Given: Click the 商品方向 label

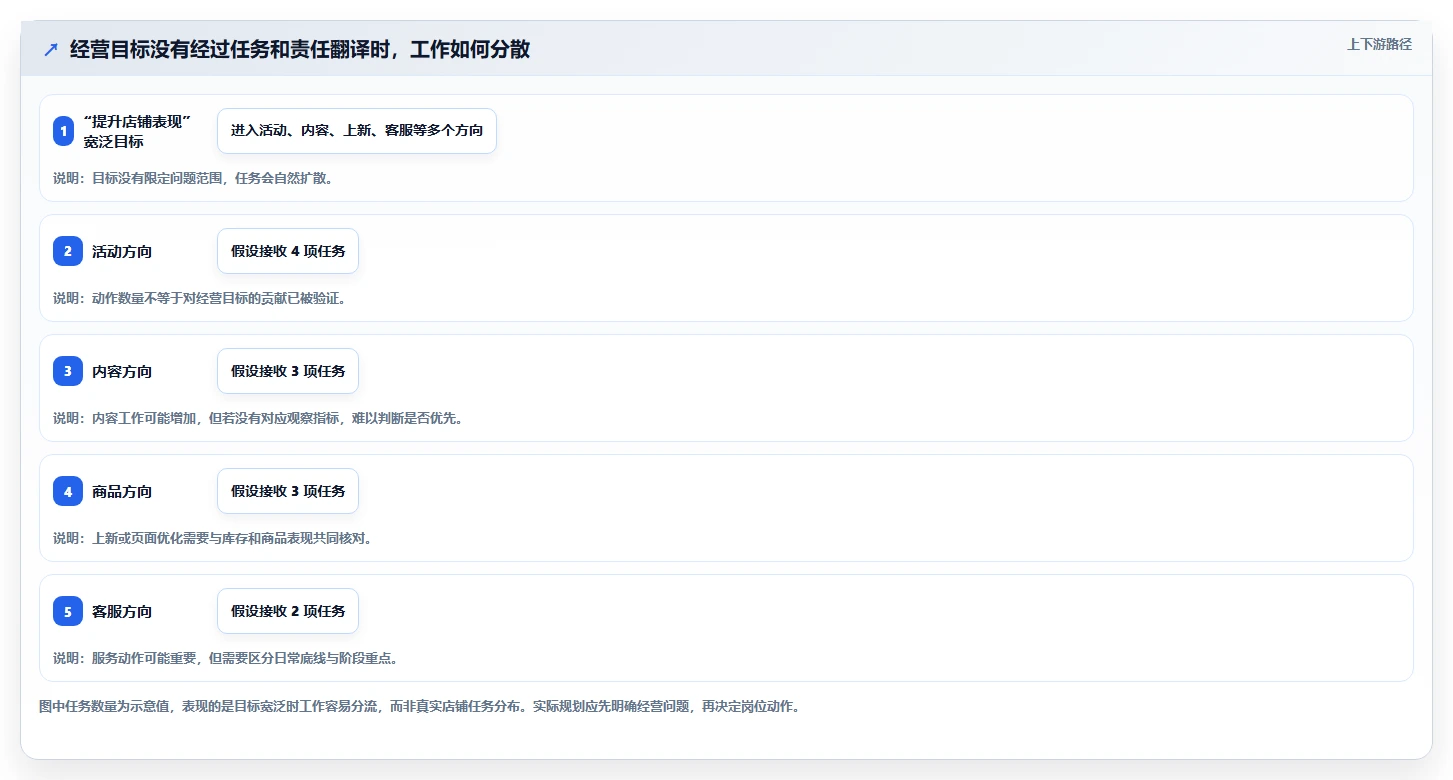Looking at the screenshot, I should coord(122,491).
